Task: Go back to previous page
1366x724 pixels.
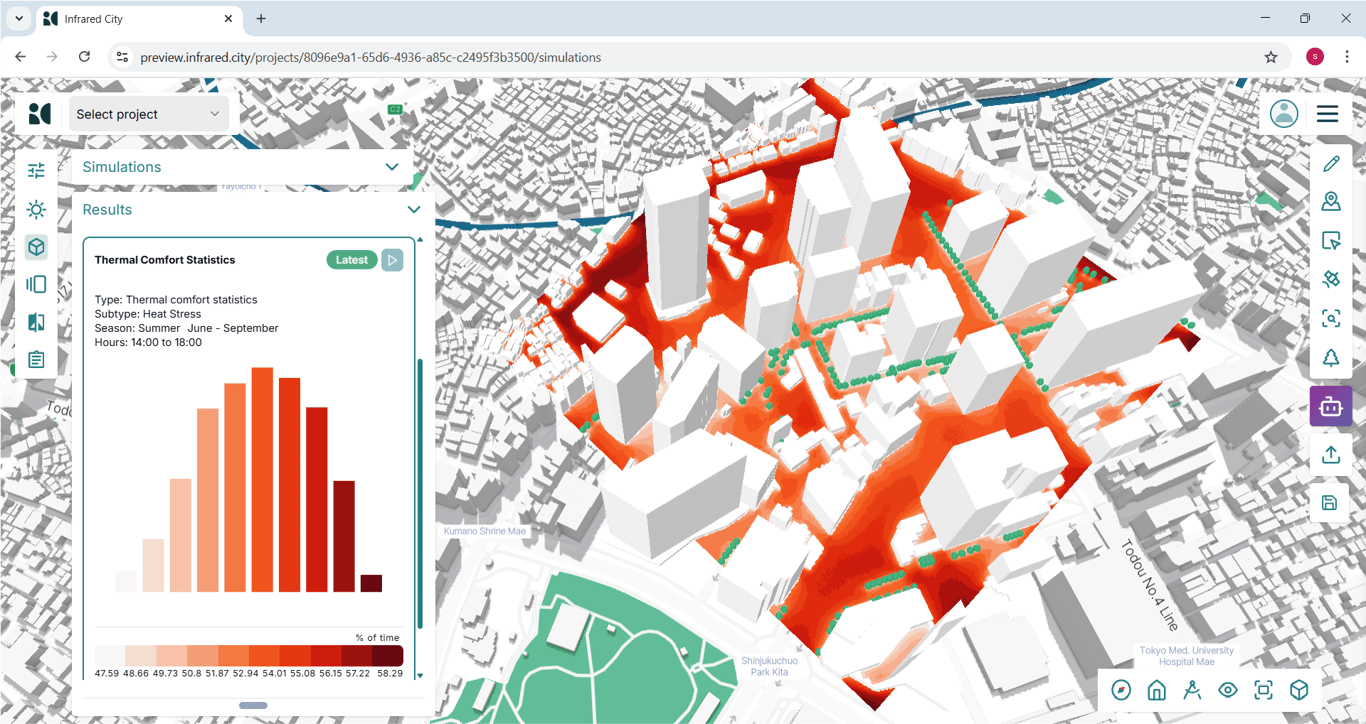Action: (20, 57)
